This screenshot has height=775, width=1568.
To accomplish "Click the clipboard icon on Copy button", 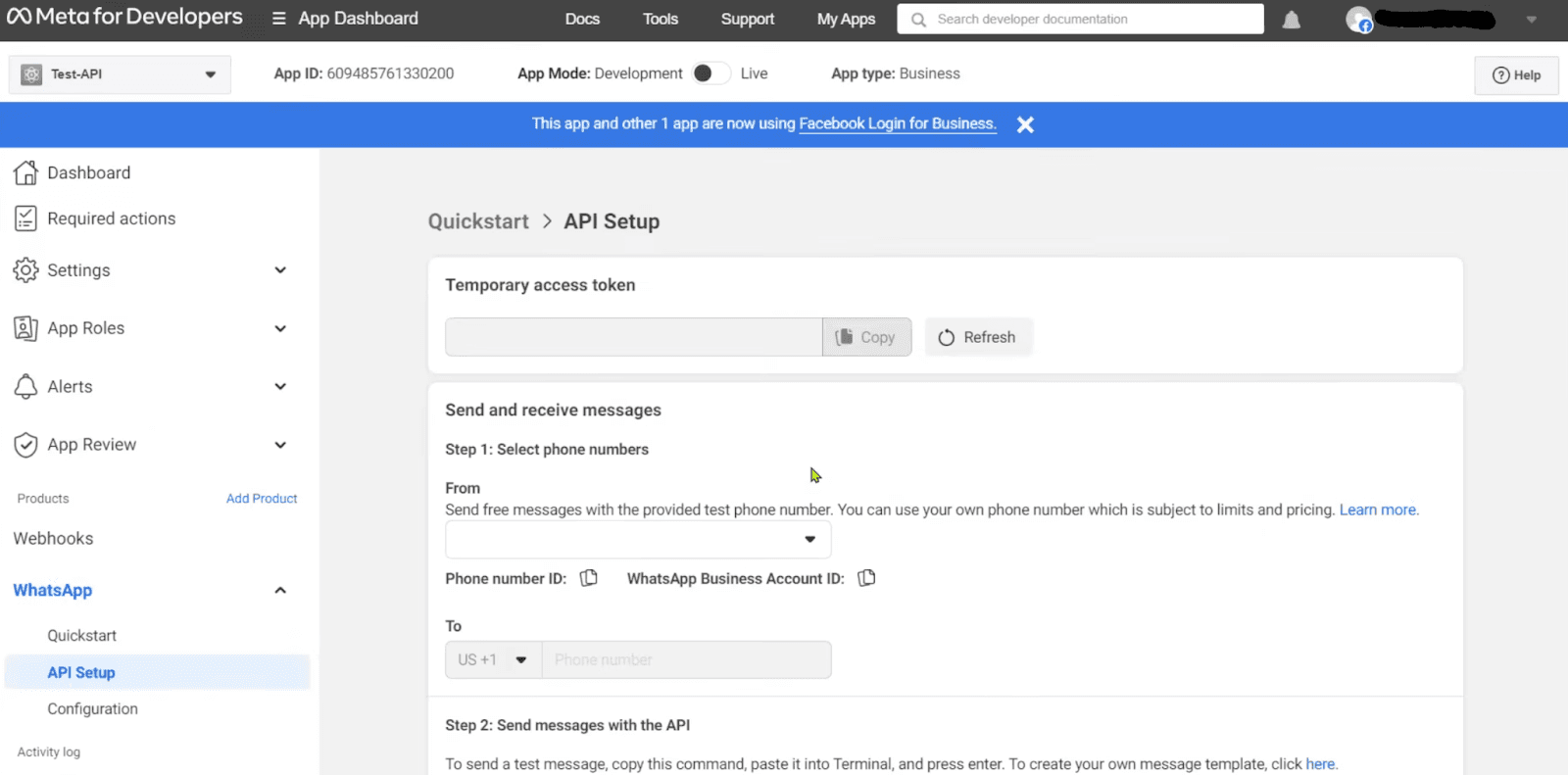I will [x=844, y=337].
